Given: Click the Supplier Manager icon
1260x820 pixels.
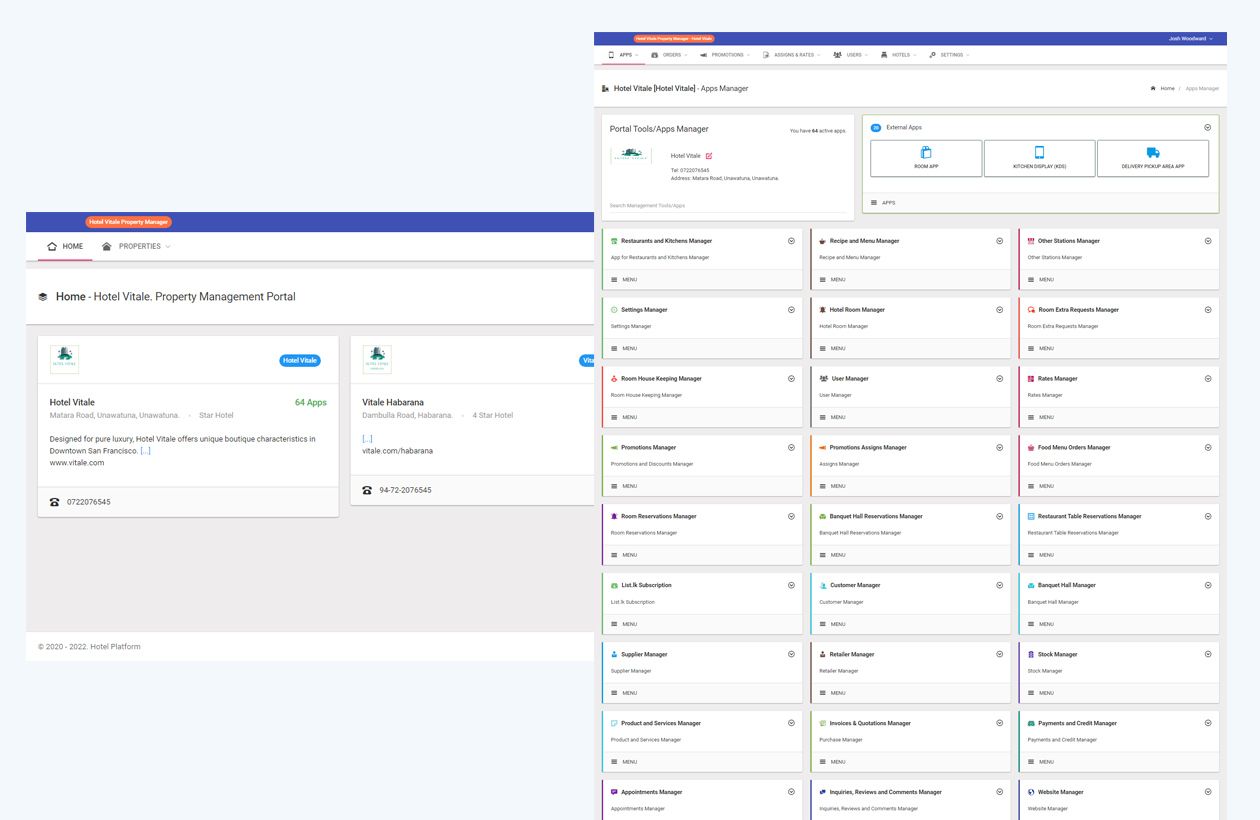Looking at the screenshot, I should point(614,654).
